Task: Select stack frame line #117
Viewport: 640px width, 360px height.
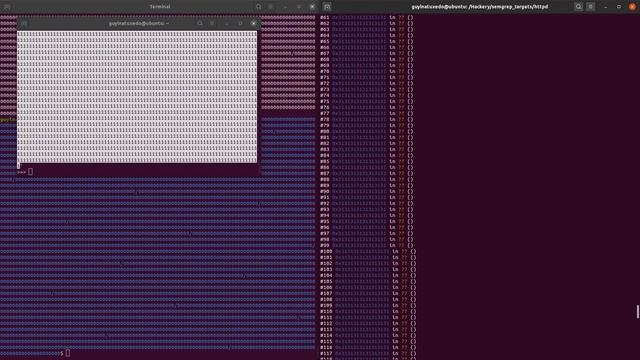Action: [x=369, y=353]
